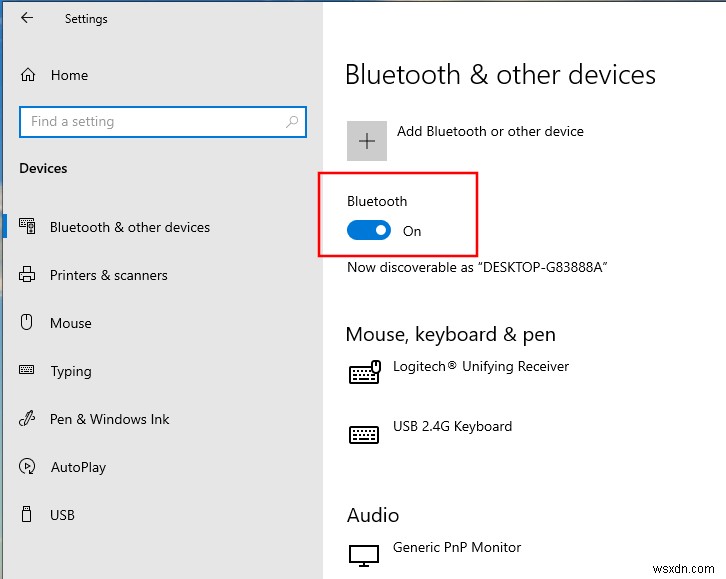Viewport: 726px width, 579px height.
Task: Open Printers & scanners settings
Action: click(x=109, y=275)
